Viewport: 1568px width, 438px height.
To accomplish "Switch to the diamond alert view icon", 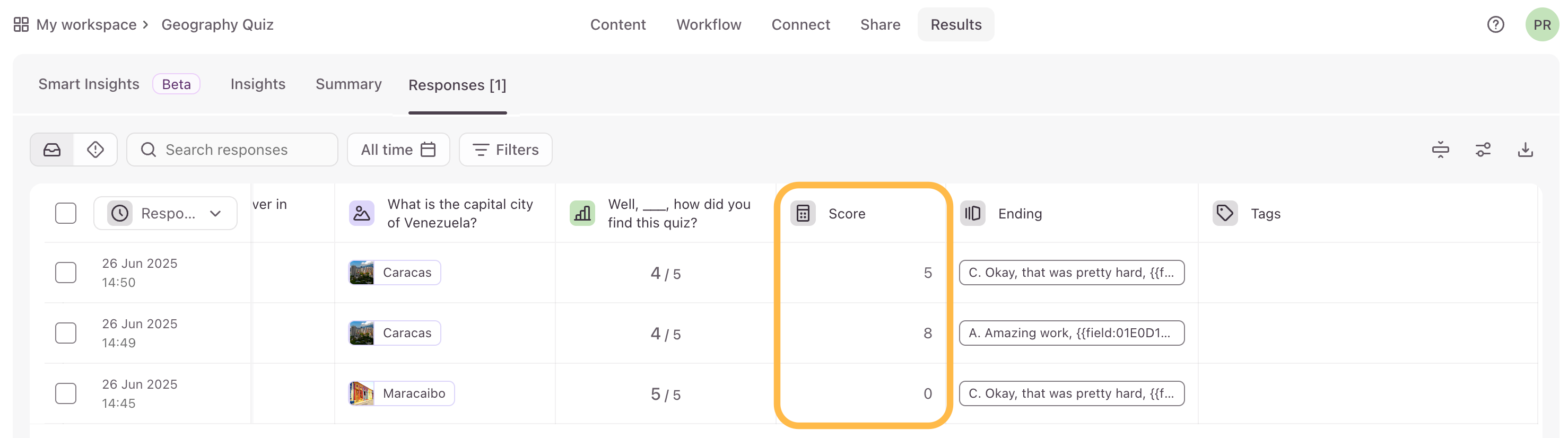I will [x=95, y=150].
